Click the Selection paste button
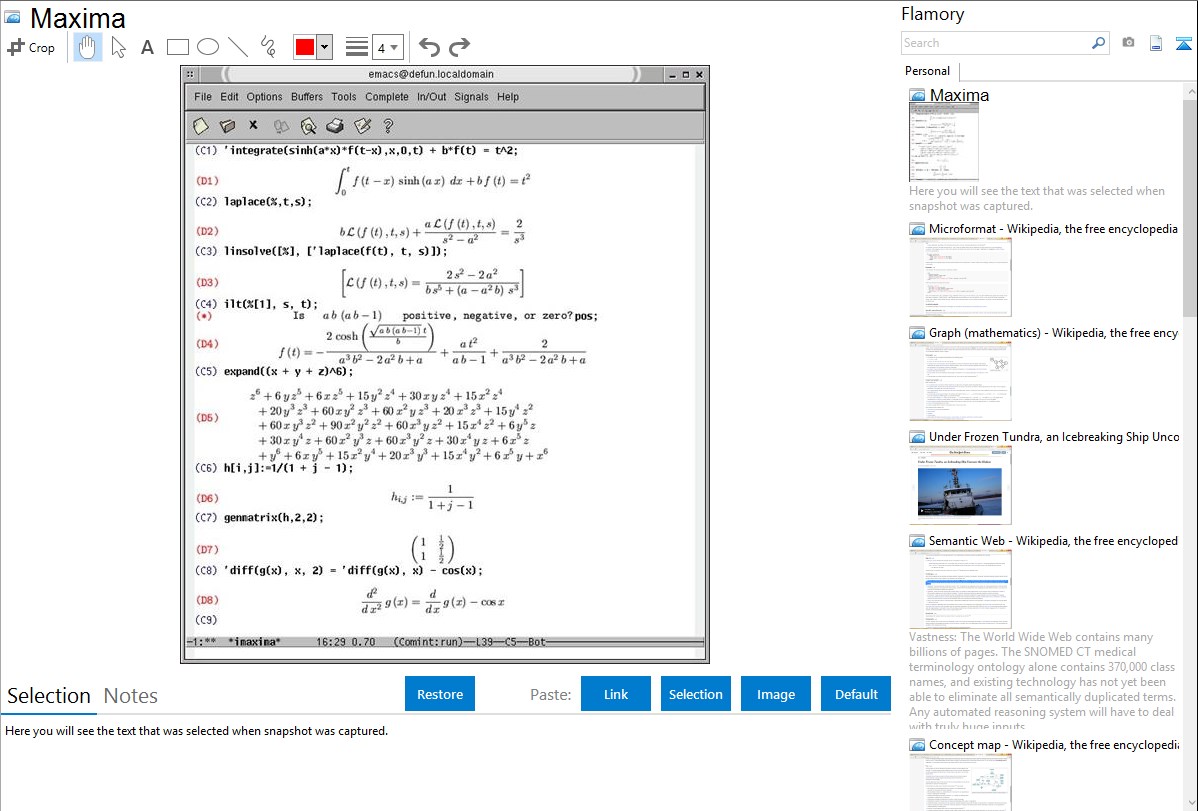 pos(695,694)
